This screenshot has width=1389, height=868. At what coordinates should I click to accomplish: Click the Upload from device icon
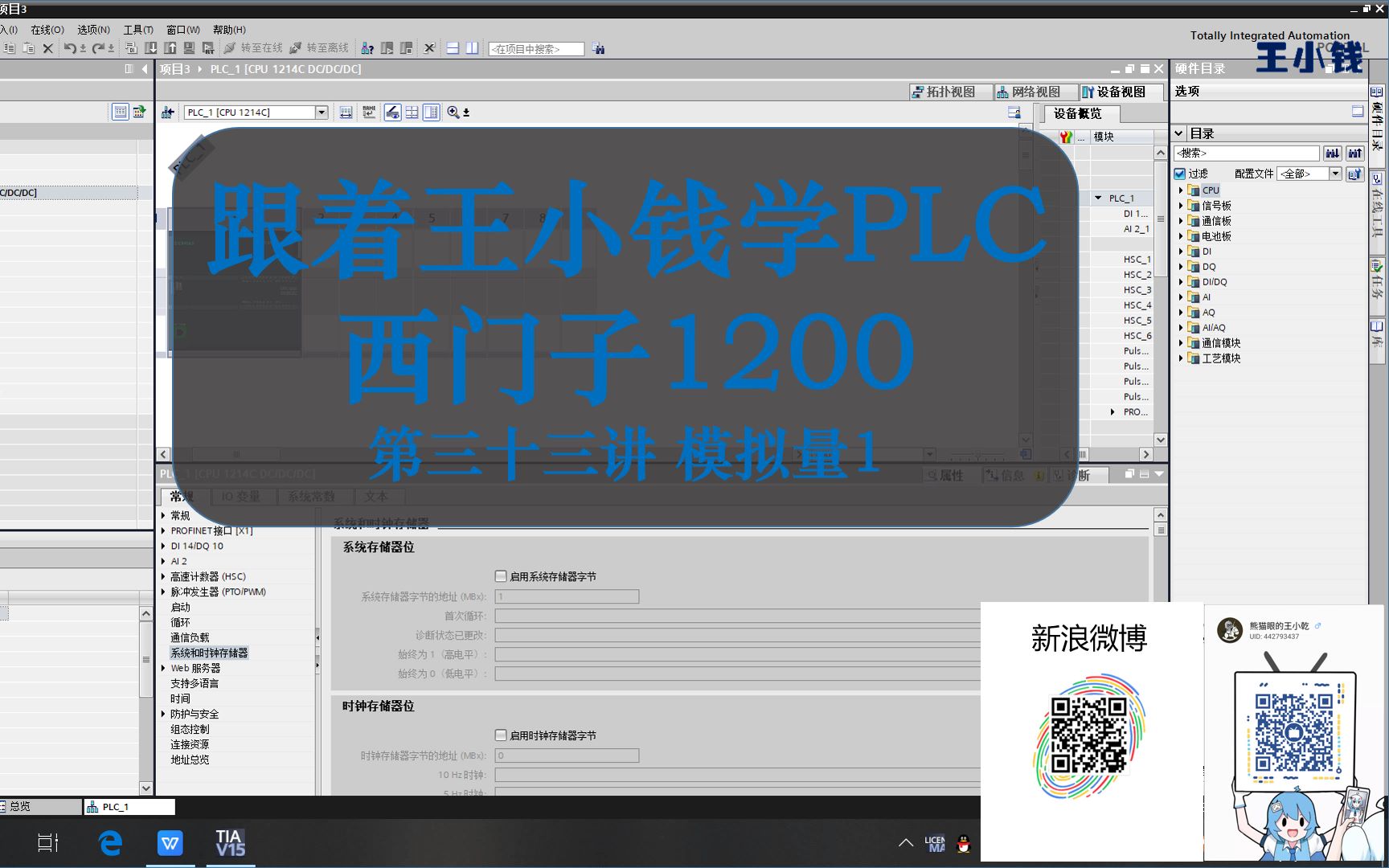point(170,48)
